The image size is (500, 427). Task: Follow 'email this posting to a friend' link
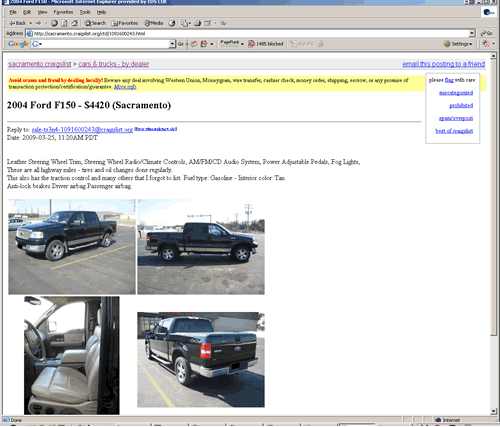(444, 64)
